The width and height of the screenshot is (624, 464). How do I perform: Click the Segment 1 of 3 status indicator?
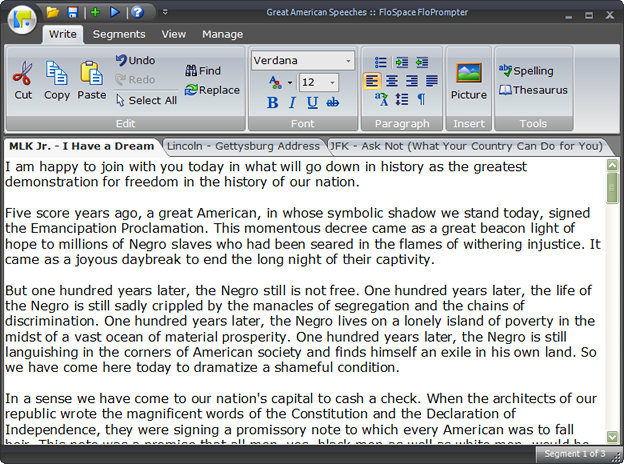(x=575, y=454)
